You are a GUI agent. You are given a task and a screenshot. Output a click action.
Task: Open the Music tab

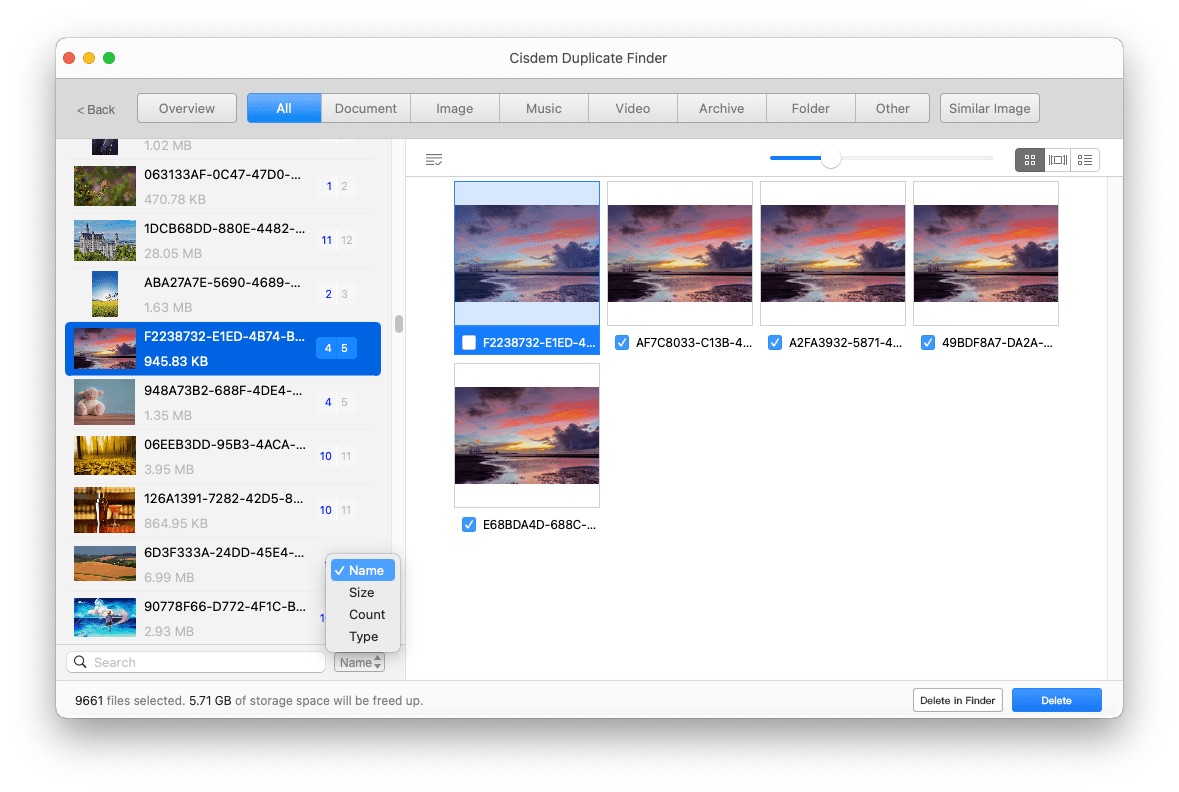click(543, 109)
